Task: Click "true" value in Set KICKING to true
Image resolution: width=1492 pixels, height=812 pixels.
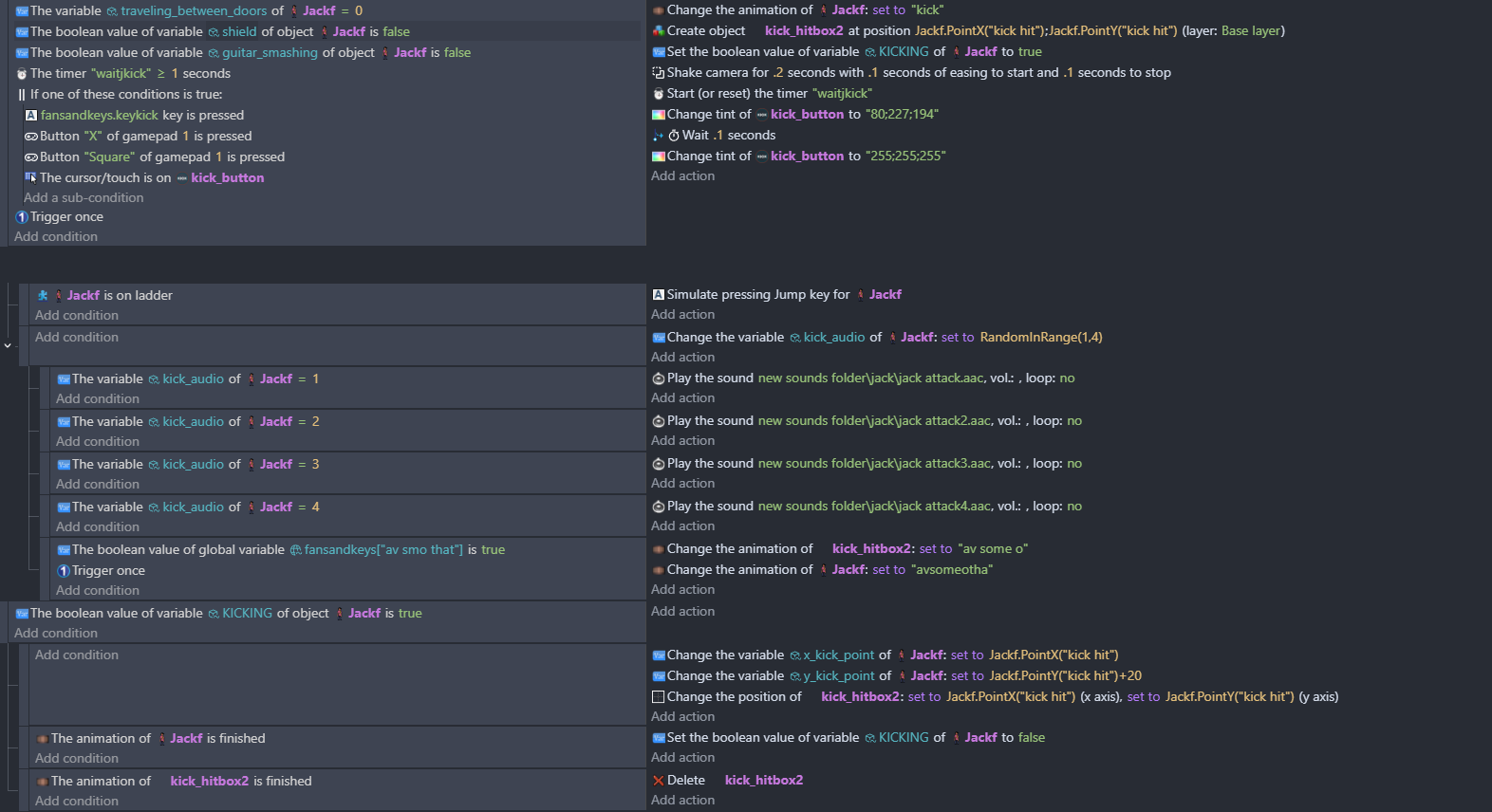Action: (1030, 52)
